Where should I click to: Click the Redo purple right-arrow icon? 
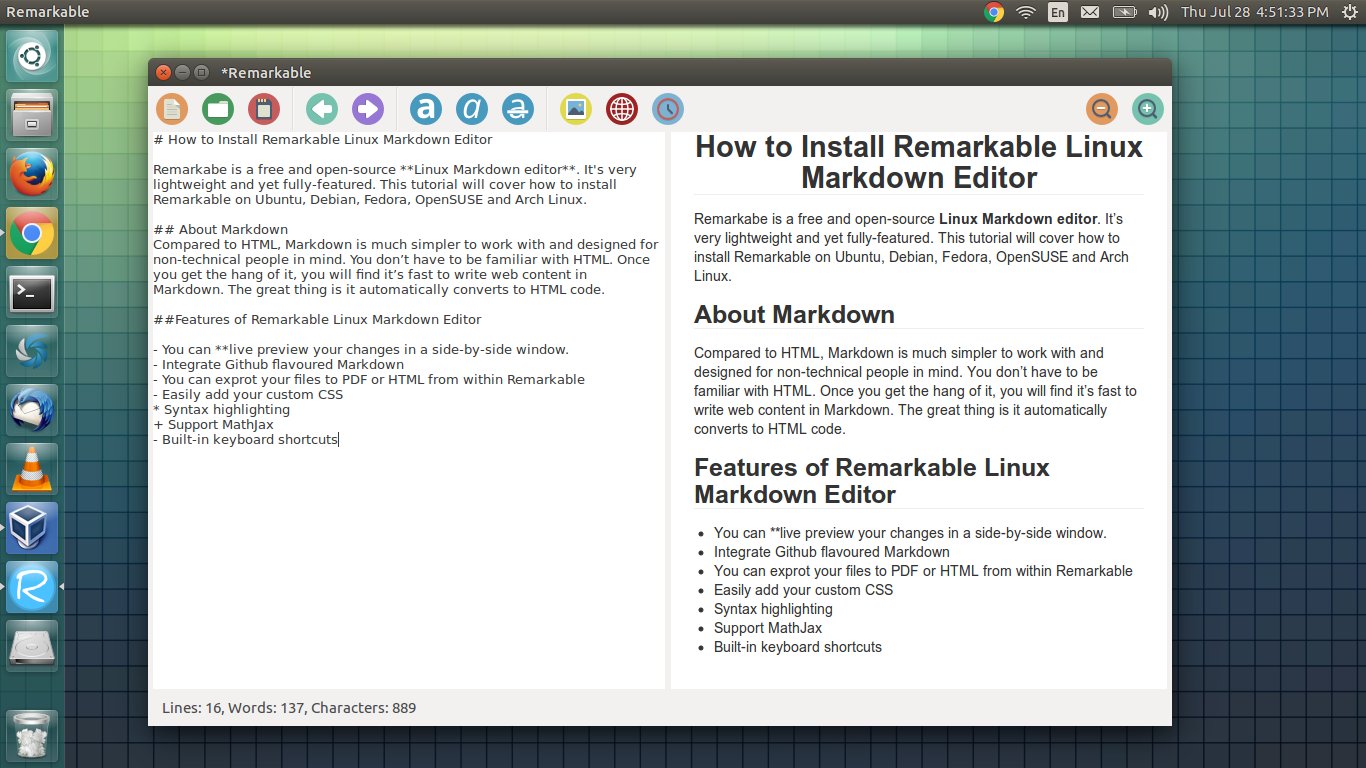click(368, 108)
